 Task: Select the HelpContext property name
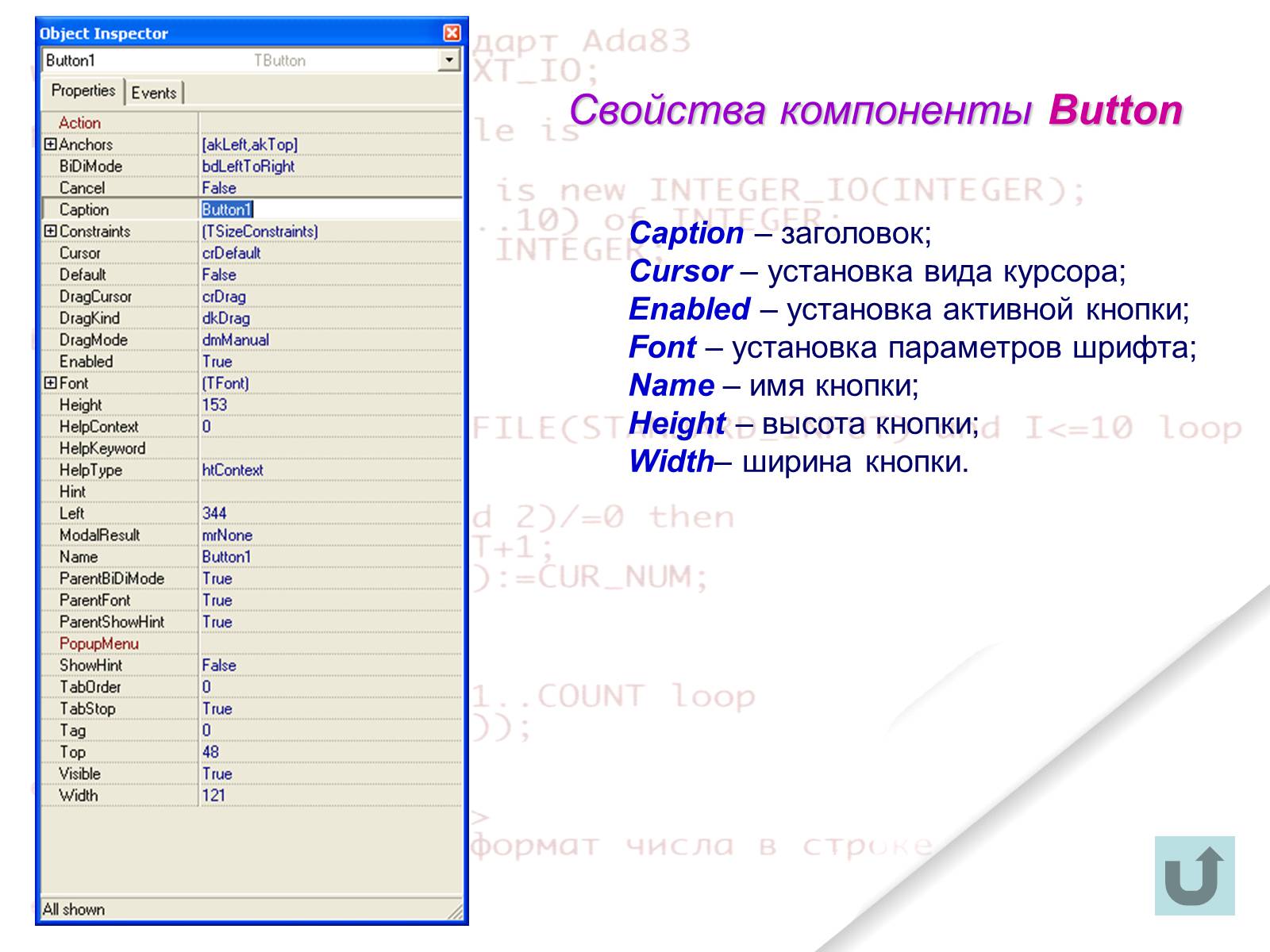(99, 426)
